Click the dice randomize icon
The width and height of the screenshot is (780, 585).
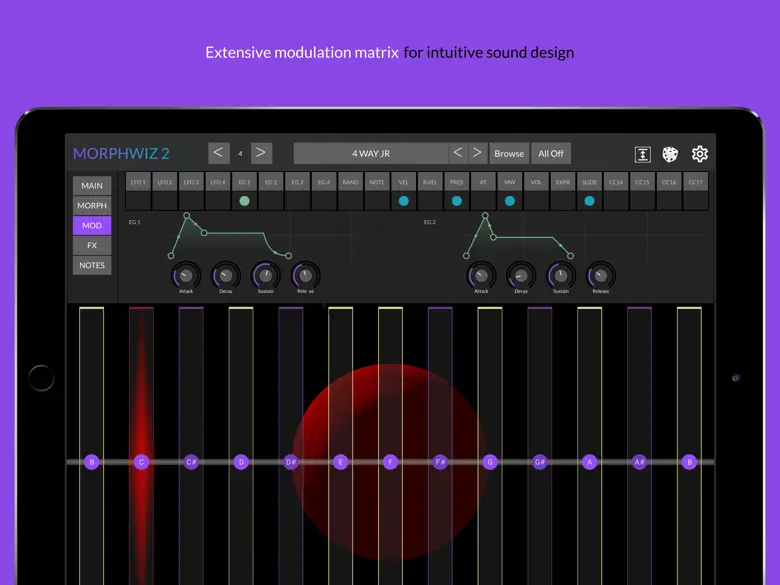point(671,154)
